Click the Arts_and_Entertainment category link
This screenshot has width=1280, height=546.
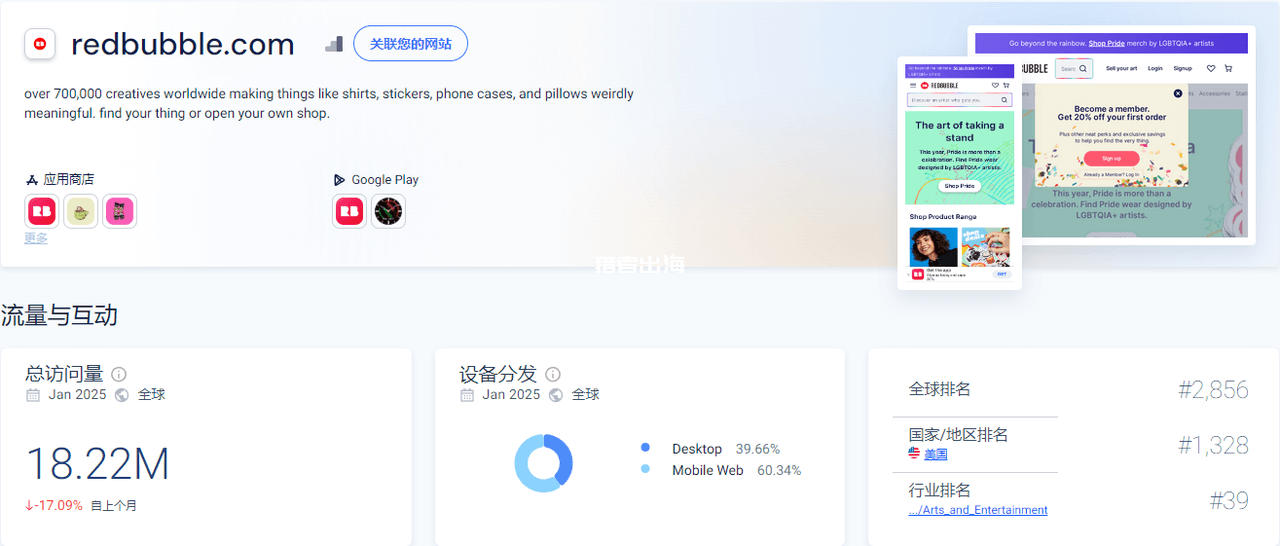click(x=978, y=510)
